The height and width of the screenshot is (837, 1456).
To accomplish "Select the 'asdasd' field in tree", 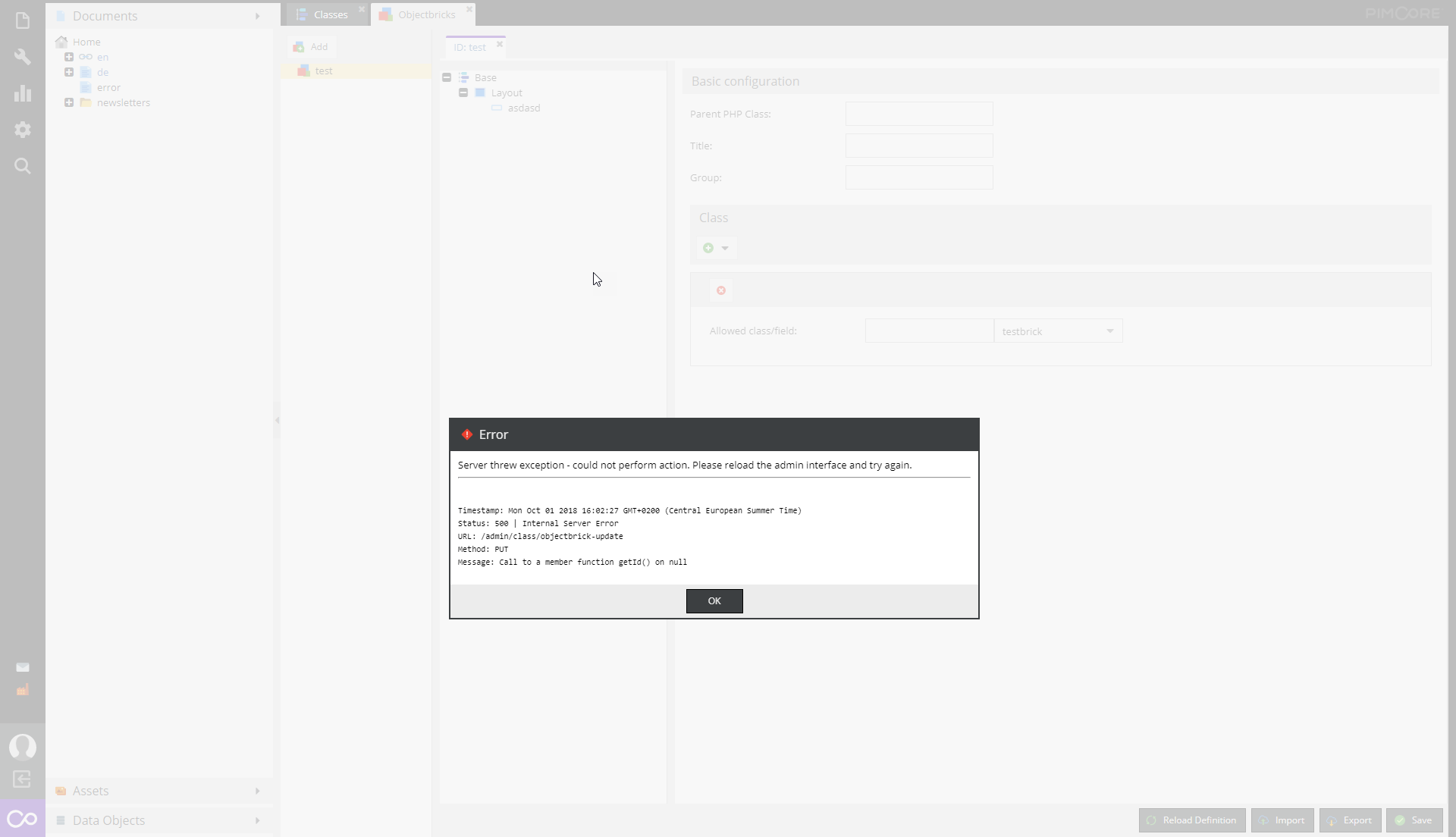I will [524, 108].
